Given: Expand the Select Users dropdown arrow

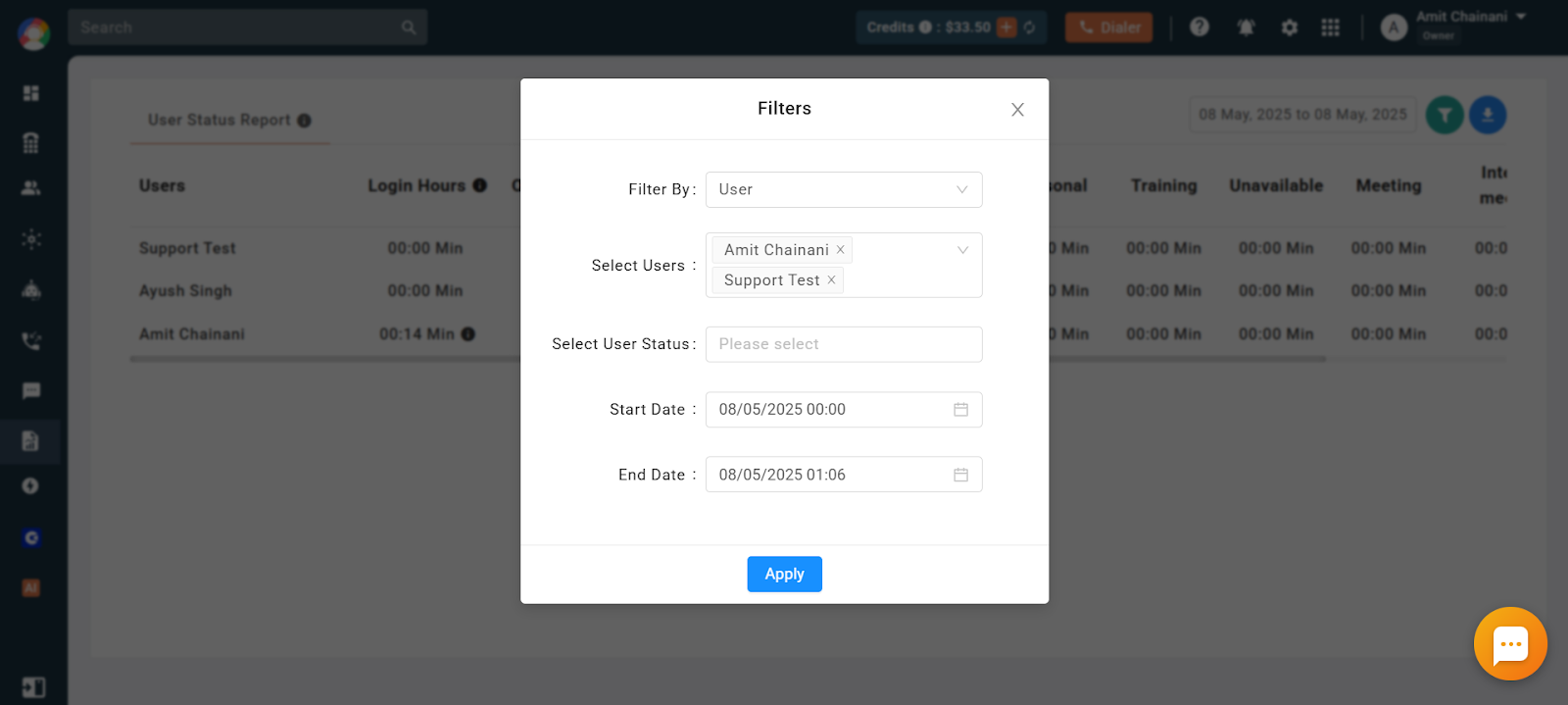Looking at the screenshot, I should click(x=962, y=250).
